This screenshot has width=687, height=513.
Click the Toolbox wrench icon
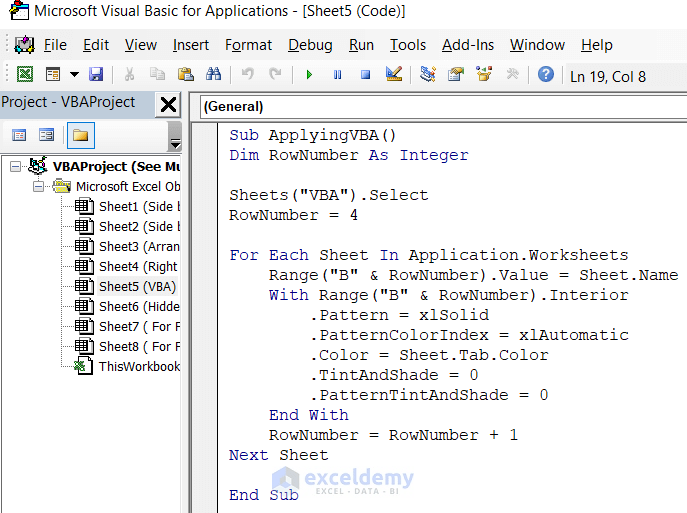click(x=512, y=74)
